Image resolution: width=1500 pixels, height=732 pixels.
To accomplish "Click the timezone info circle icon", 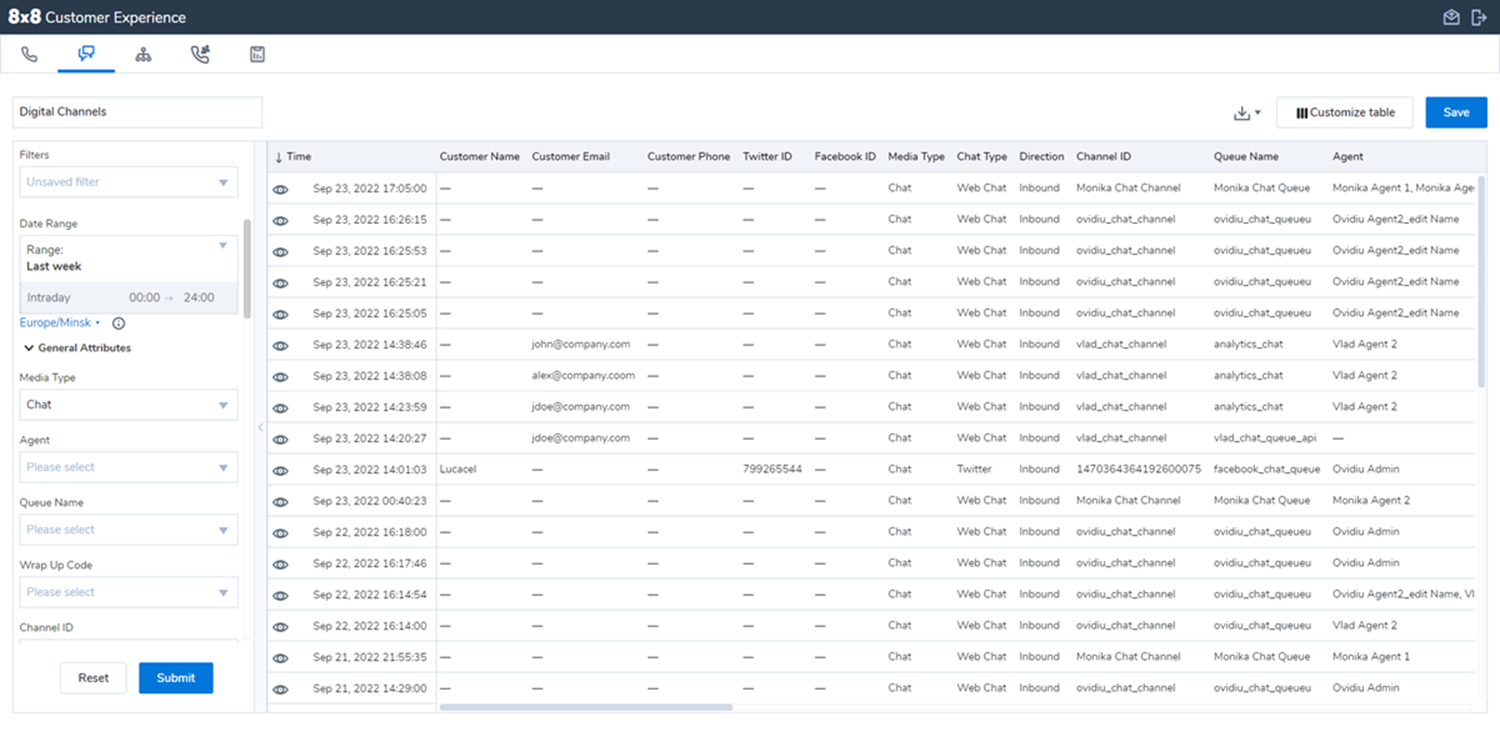I will [119, 323].
